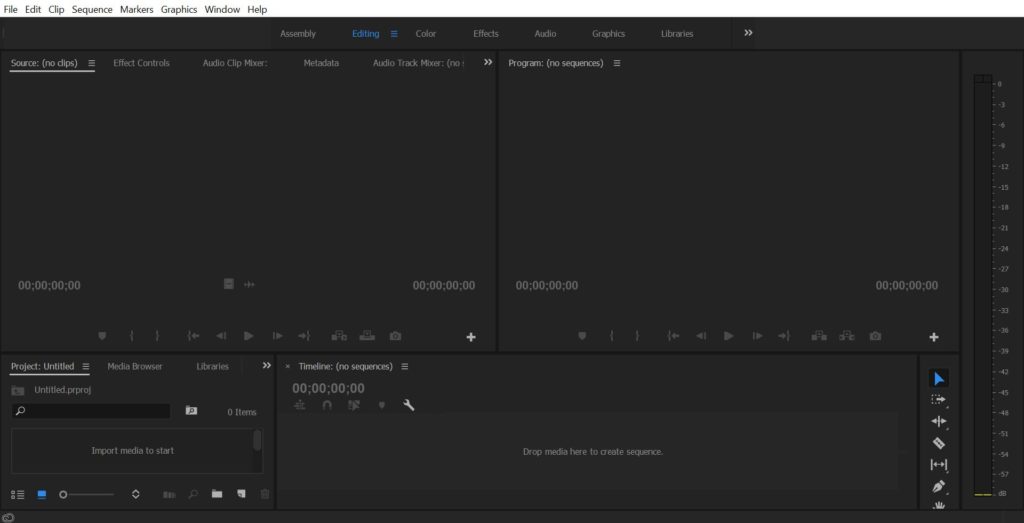This screenshot has height=523, width=1024.
Task: Open Timeline display settings wrench
Action: (408, 405)
